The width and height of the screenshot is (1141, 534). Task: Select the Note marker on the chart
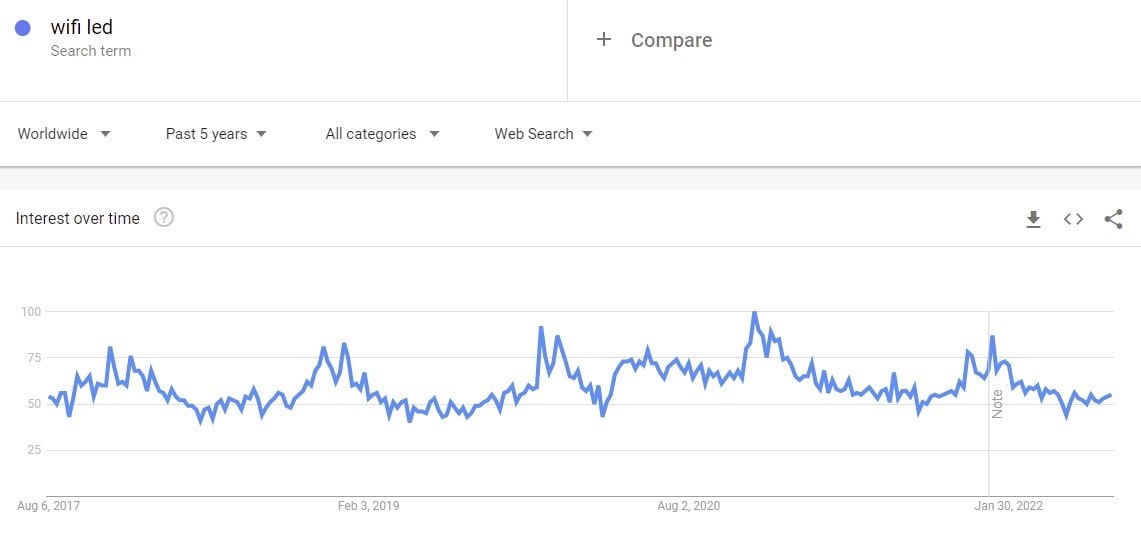[996, 403]
